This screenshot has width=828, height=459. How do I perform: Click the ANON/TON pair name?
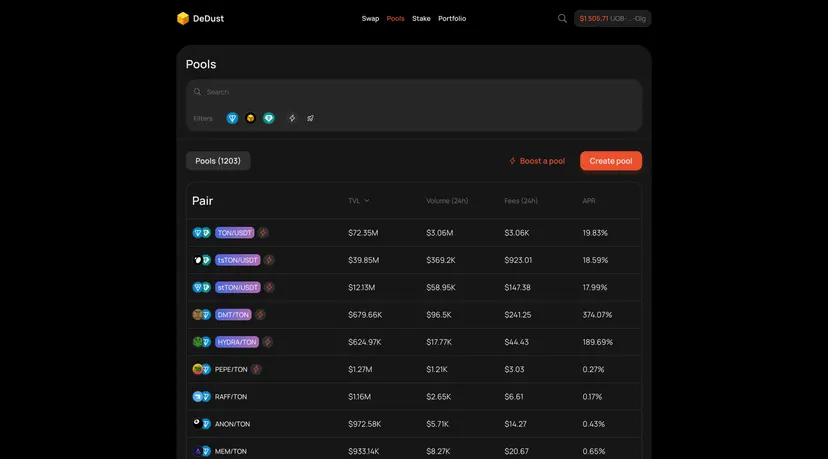(x=232, y=424)
